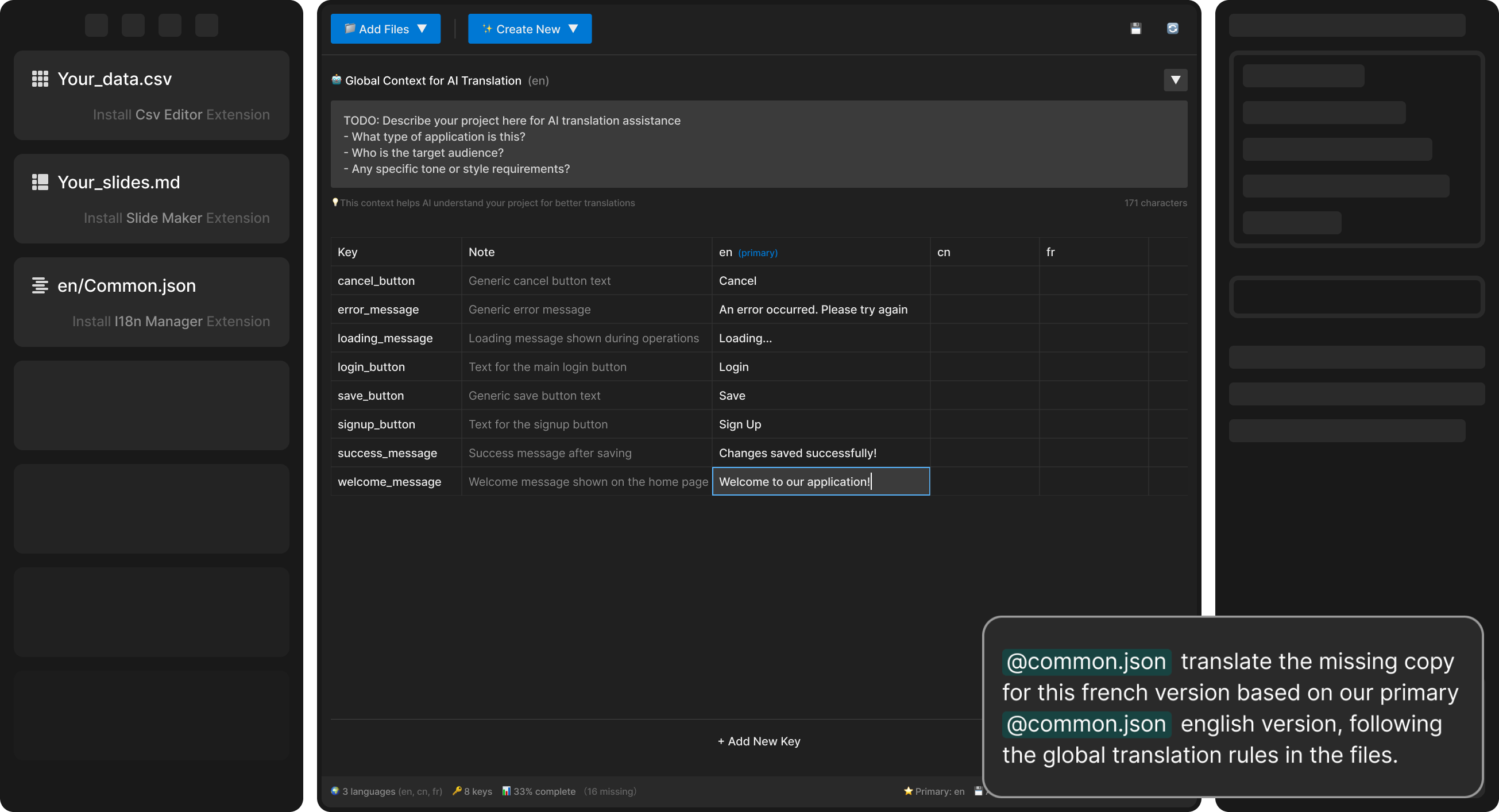Click 'An error occurred. Please try again' cell
This screenshot has width=1499, height=812.
(821, 310)
